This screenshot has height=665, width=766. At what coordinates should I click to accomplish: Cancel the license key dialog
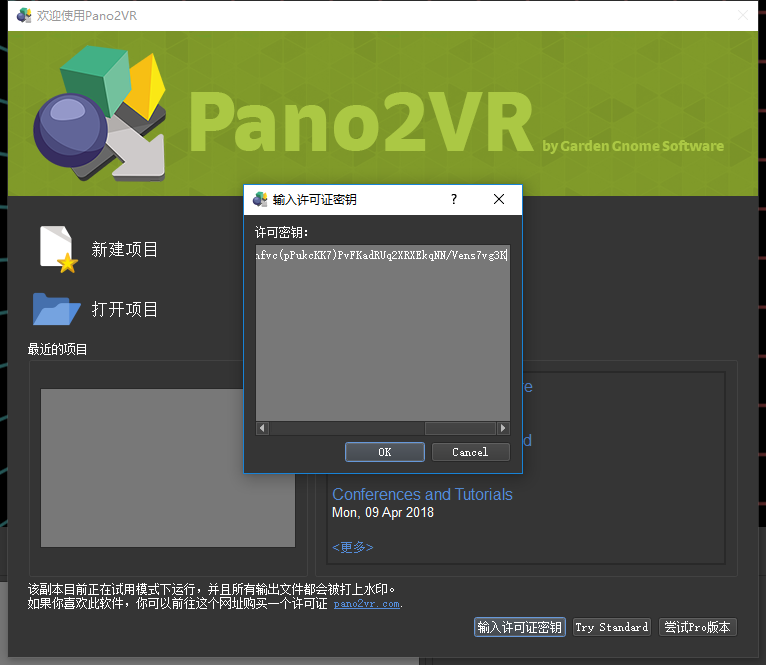point(470,452)
